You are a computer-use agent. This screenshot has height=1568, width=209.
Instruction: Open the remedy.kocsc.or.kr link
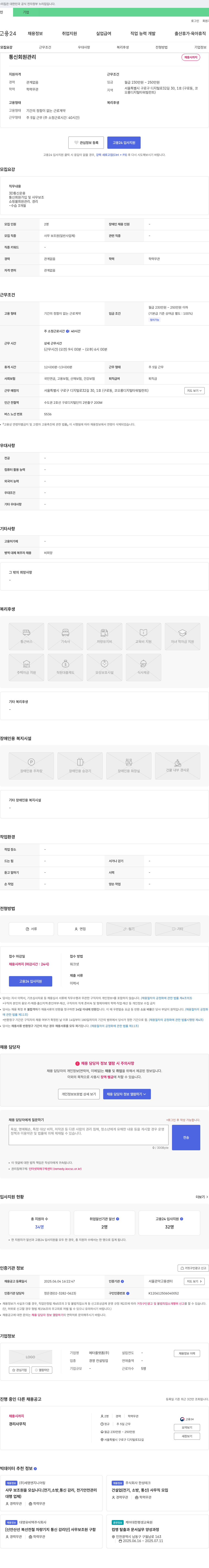click(x=55, y=1169)
